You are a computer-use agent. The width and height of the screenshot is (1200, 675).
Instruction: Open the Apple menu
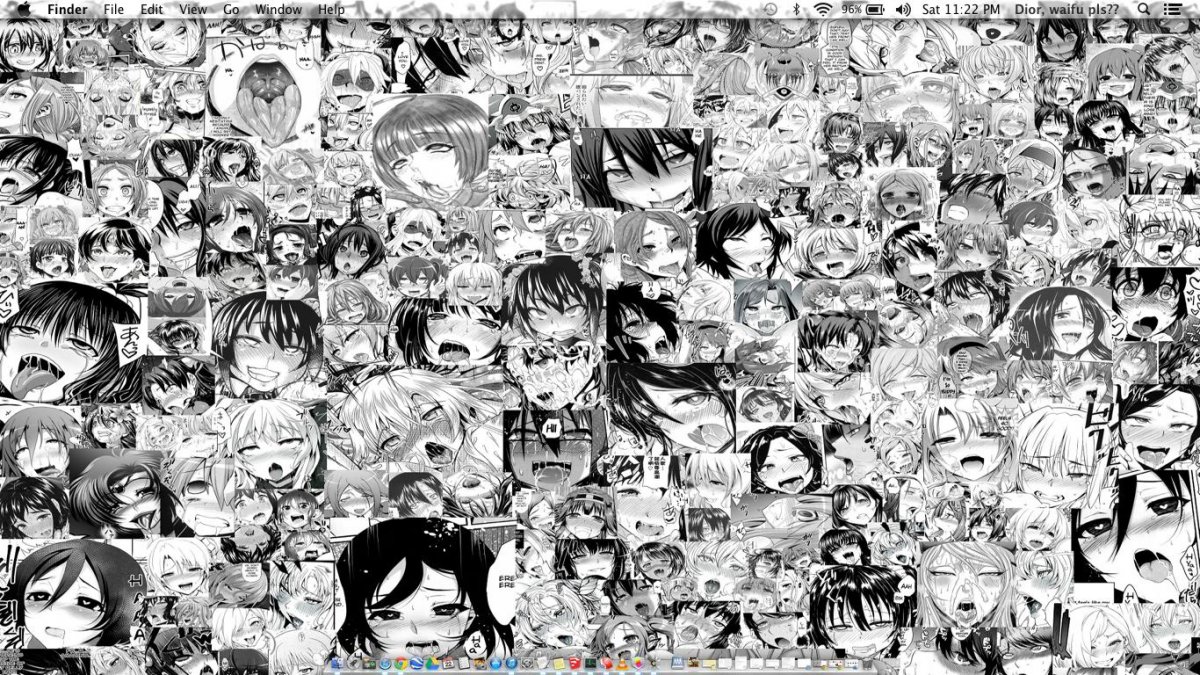click(22, 9)
